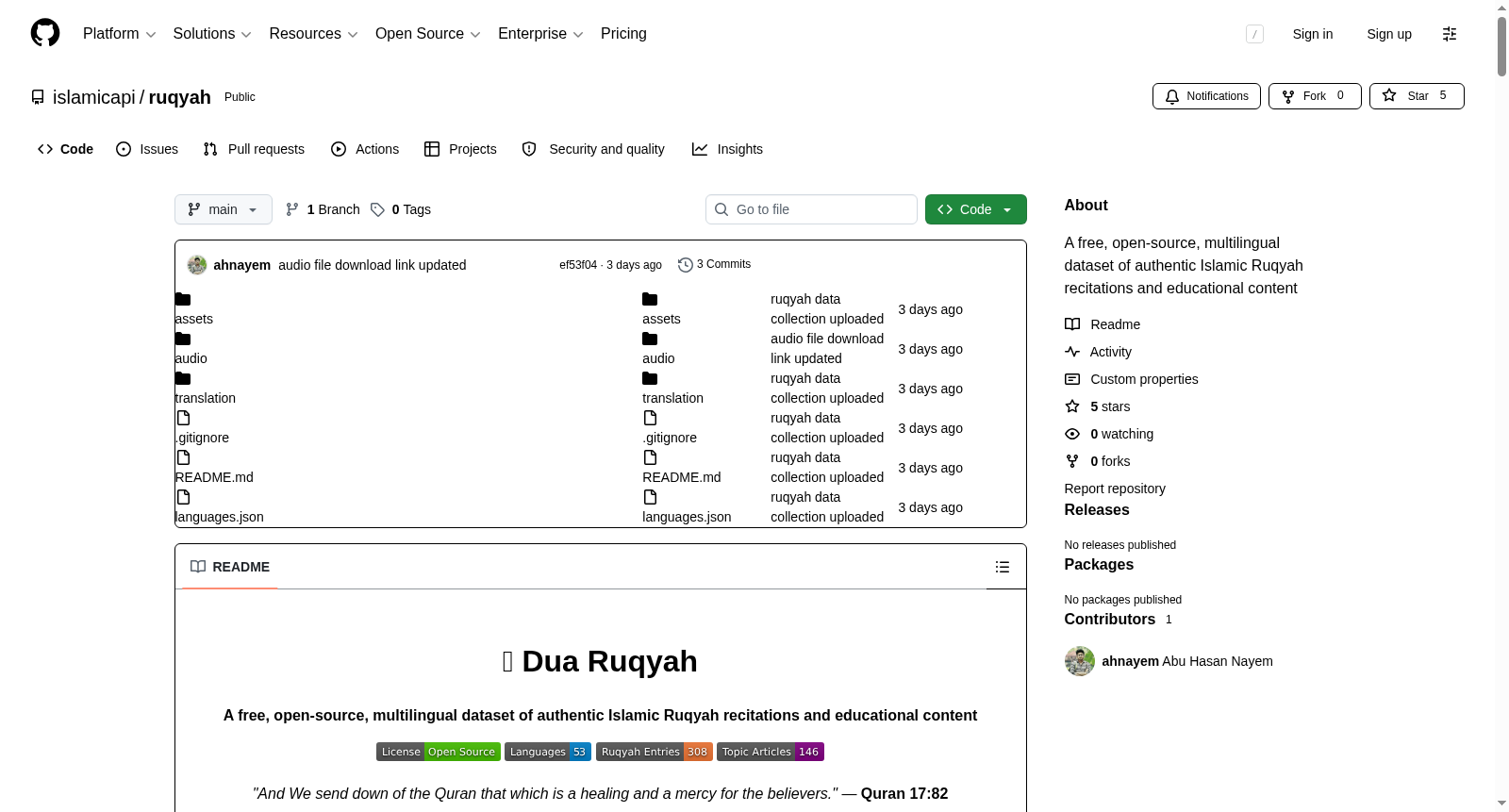Select the Code tab
Image resolution: width=1509 pixels, height=812 pixels.
pyautogui.click(x=65, y=149)
